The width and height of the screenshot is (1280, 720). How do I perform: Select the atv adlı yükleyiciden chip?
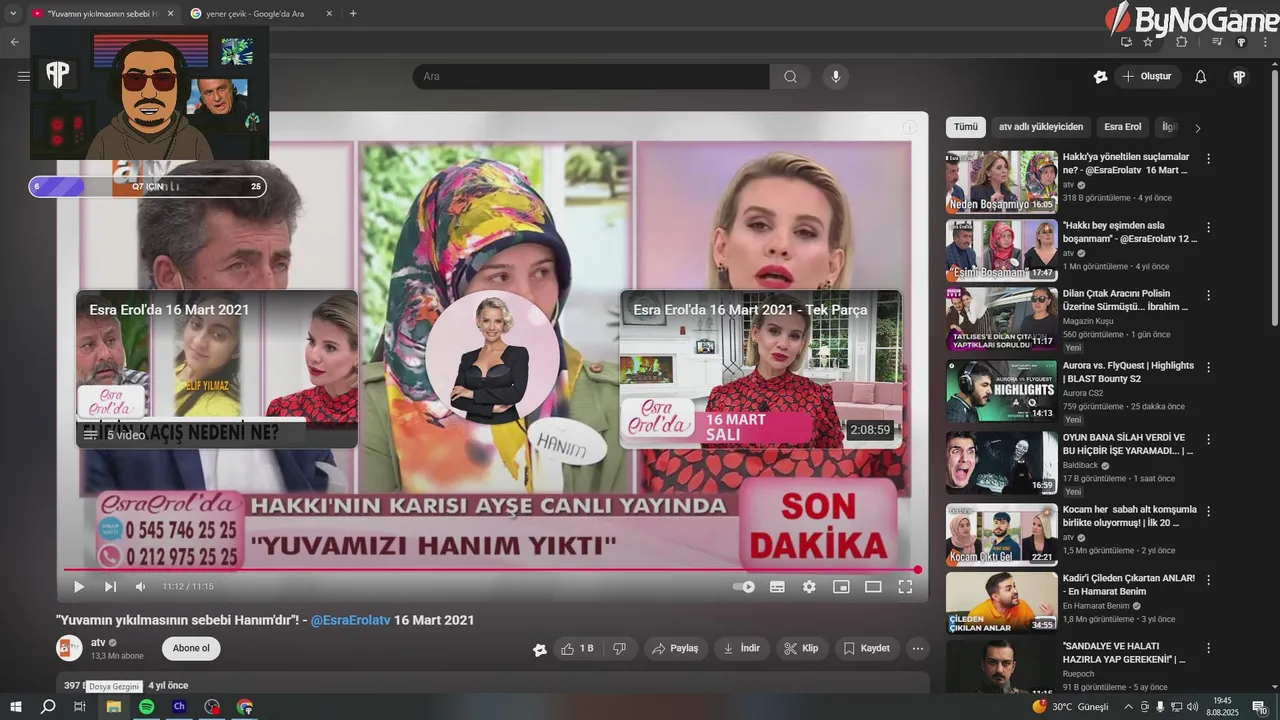pyautogui.click(x=1041, y=127)
